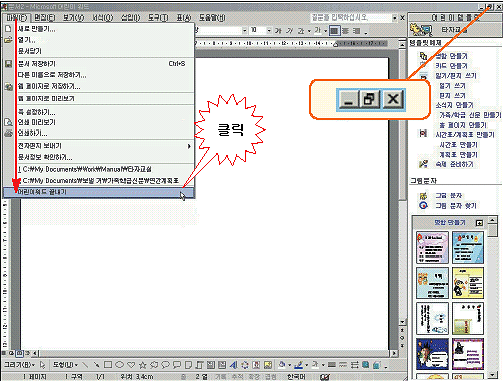503x381 pixels.
Task: Click the 그림 문자 찾기 link
Action: pos(456,205)
